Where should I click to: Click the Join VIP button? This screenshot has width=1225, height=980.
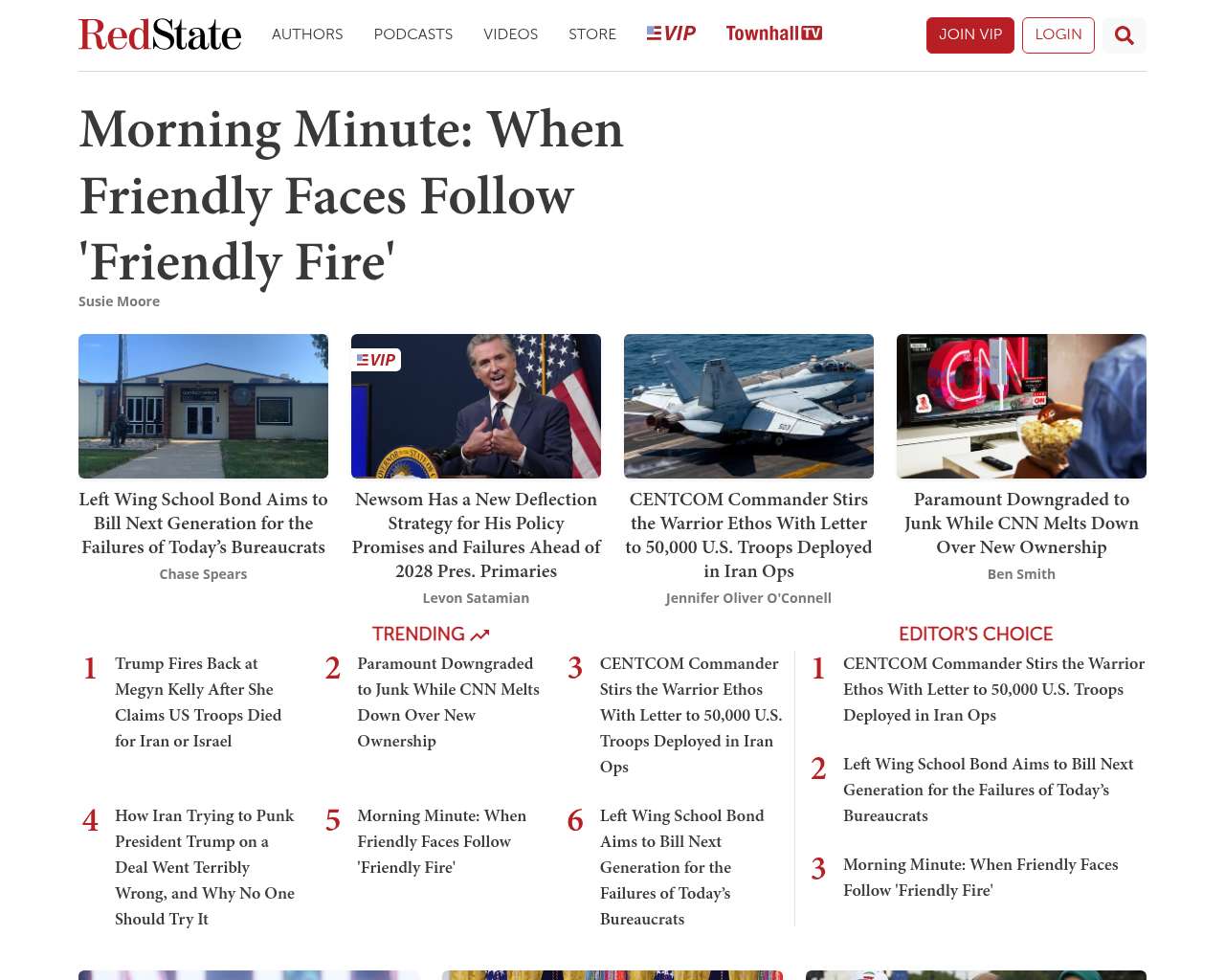970,35
